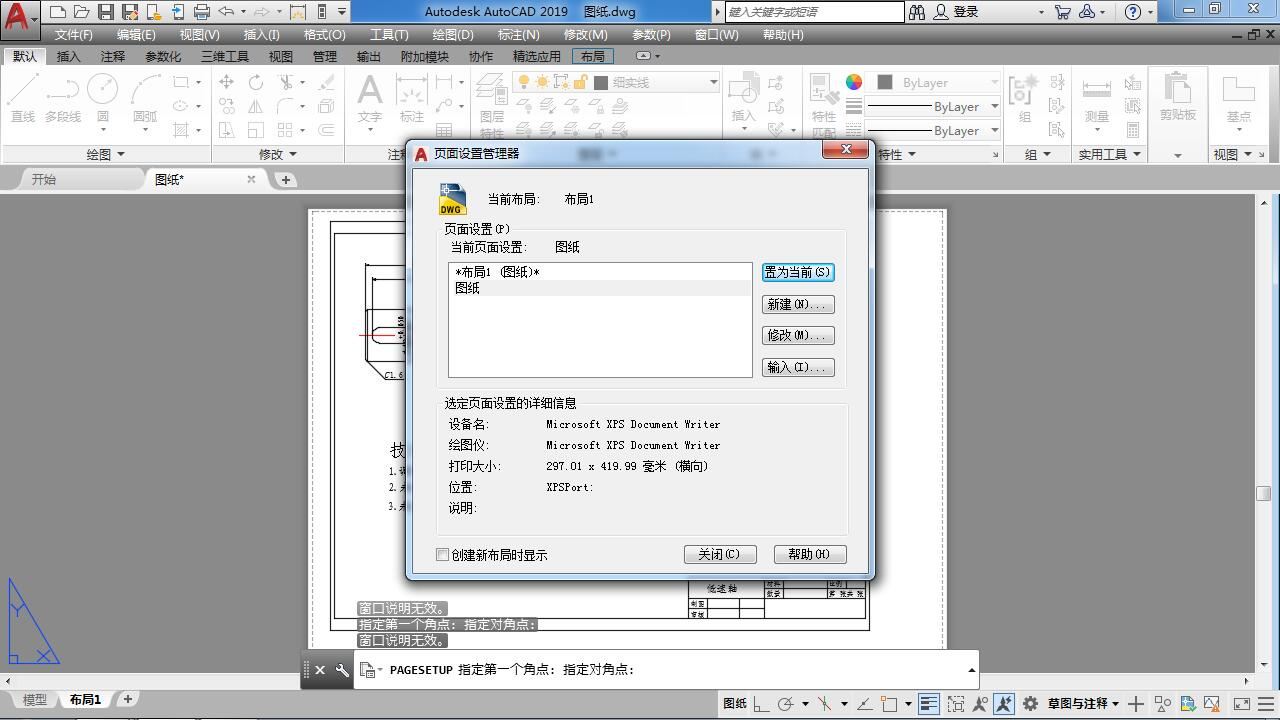Click the Save icon in quick access toolbar
Image resolution: width=1280 pixels, height=720 pixels.
pyautogui.click(x=105, y=12)
